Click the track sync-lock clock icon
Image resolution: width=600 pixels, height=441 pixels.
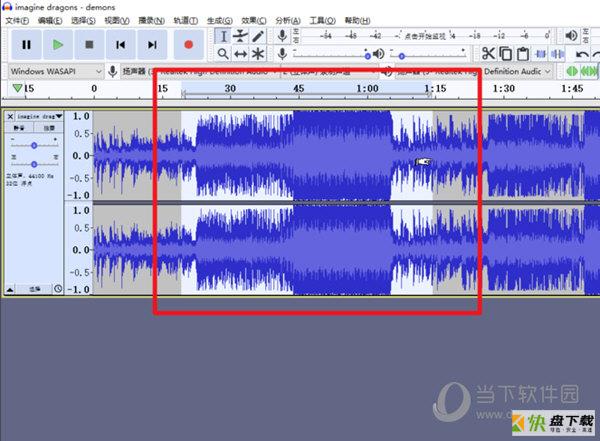point(58,289)
